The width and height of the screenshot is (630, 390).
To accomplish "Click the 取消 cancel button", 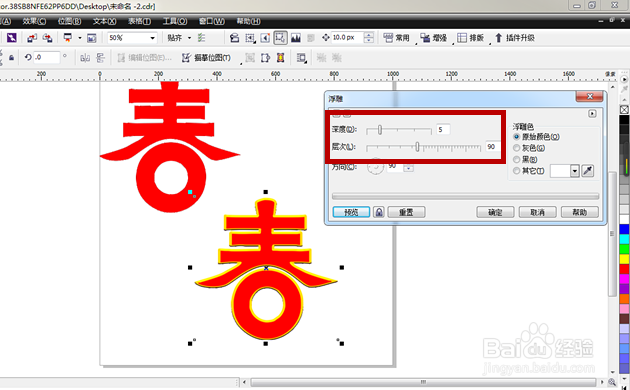I will (538, 212).
